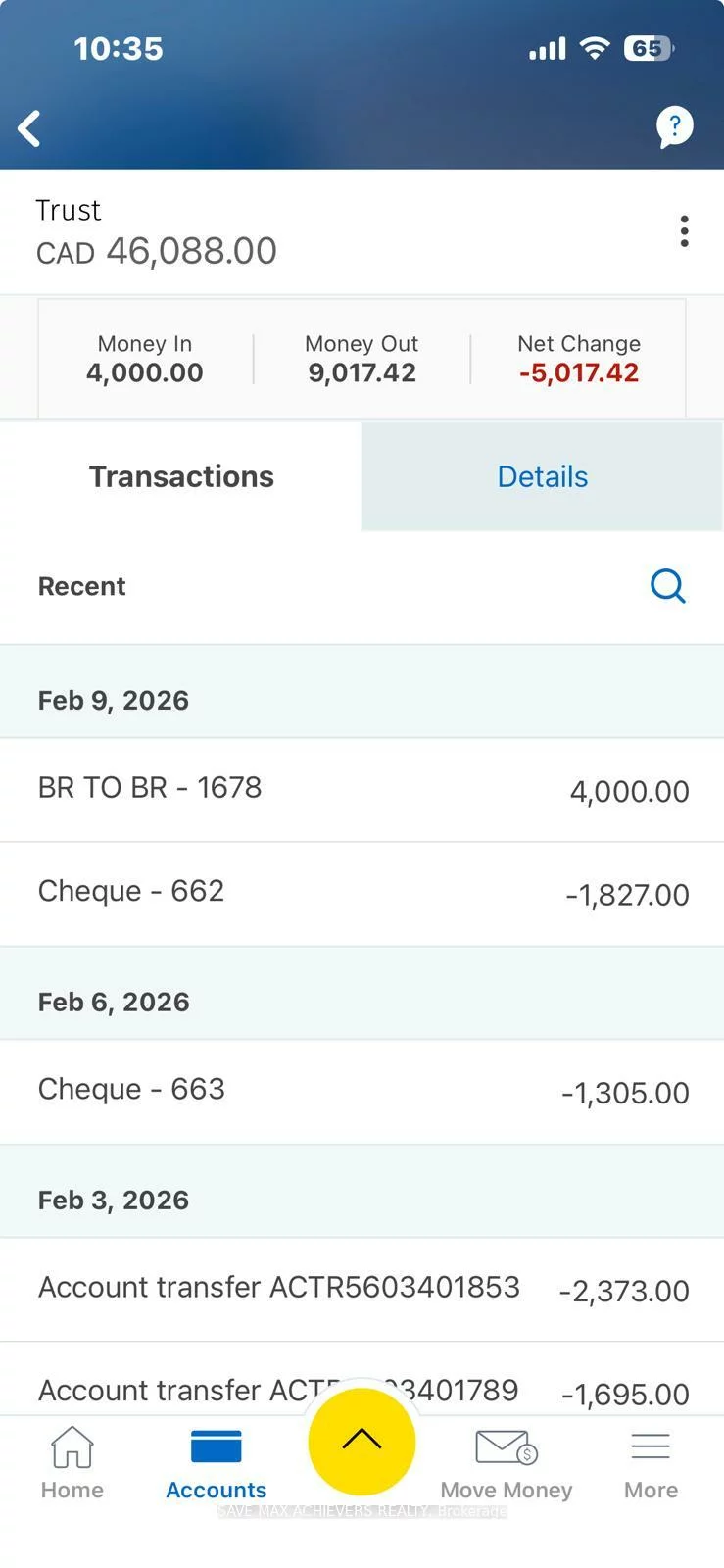
Task: Go to Home in bottom navigation
Action: (x=72, y=1462)
